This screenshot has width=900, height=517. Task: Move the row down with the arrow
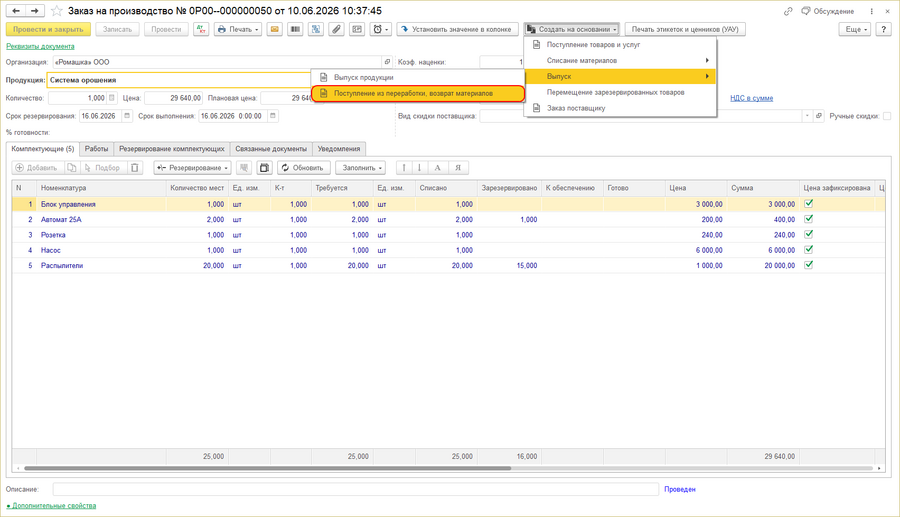[419, 168]
